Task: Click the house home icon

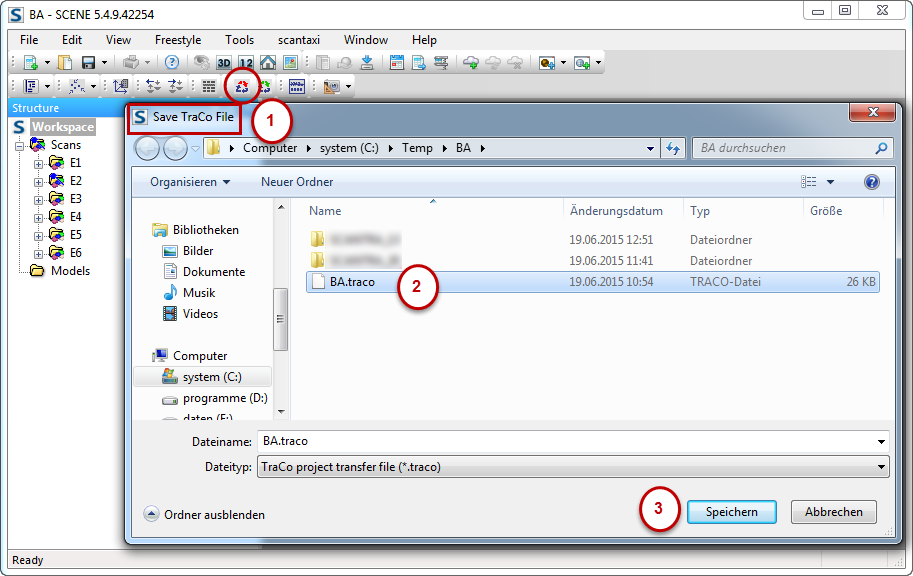Action: (268, 62)
